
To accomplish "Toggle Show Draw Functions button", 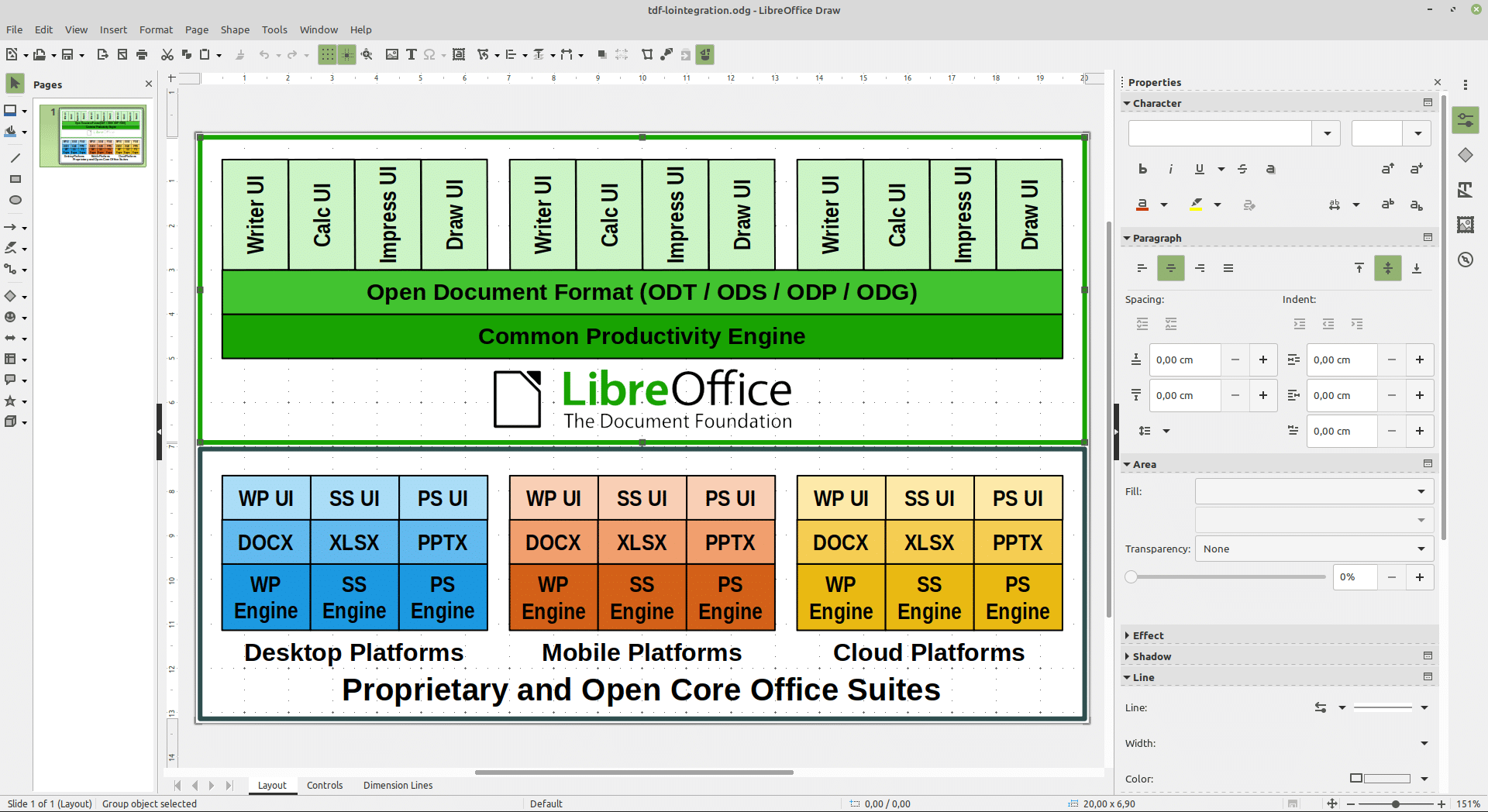I will 704,54.
